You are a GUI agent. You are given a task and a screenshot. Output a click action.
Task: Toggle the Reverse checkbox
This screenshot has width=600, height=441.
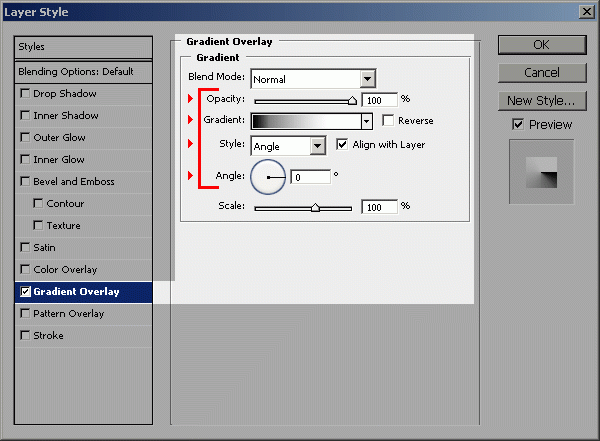388,121
